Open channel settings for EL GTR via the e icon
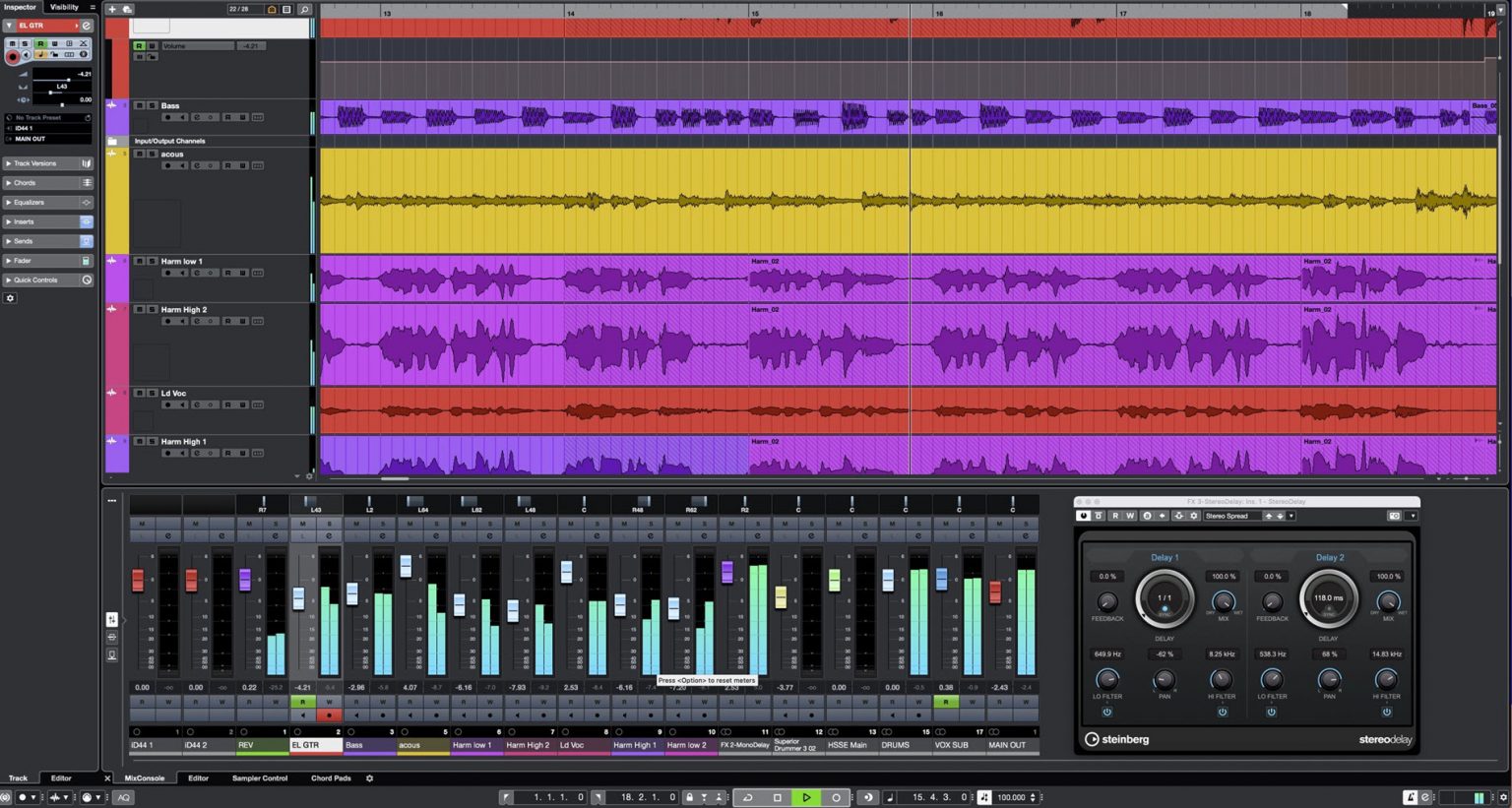The width and height of the screenshot is (1512, 808). pos(87,26)
